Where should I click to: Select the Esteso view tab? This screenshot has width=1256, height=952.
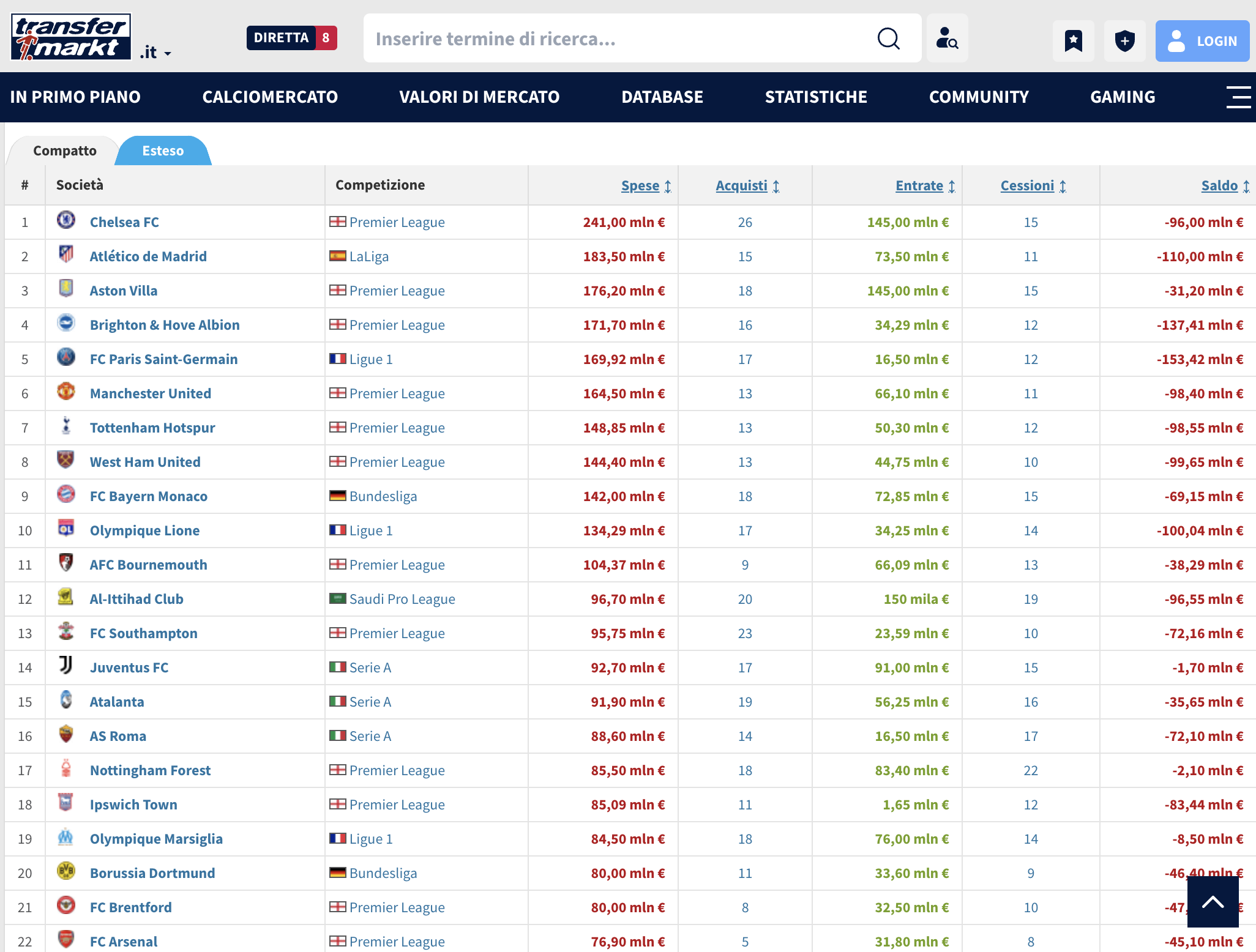(163, 151)
